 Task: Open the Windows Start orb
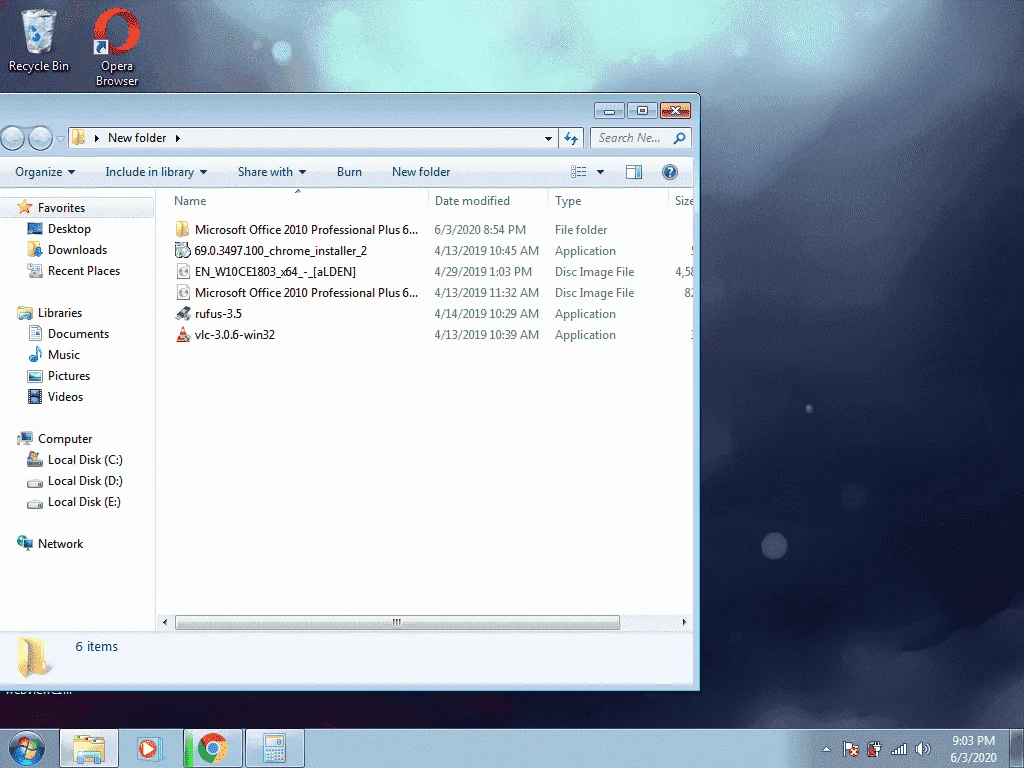pos(27,748)
